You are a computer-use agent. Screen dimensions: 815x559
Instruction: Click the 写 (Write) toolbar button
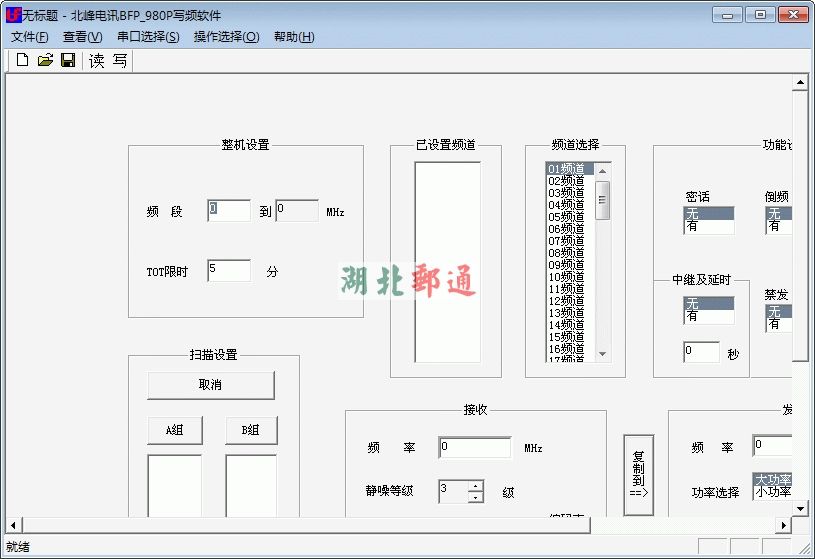click(x=120, y=61)
